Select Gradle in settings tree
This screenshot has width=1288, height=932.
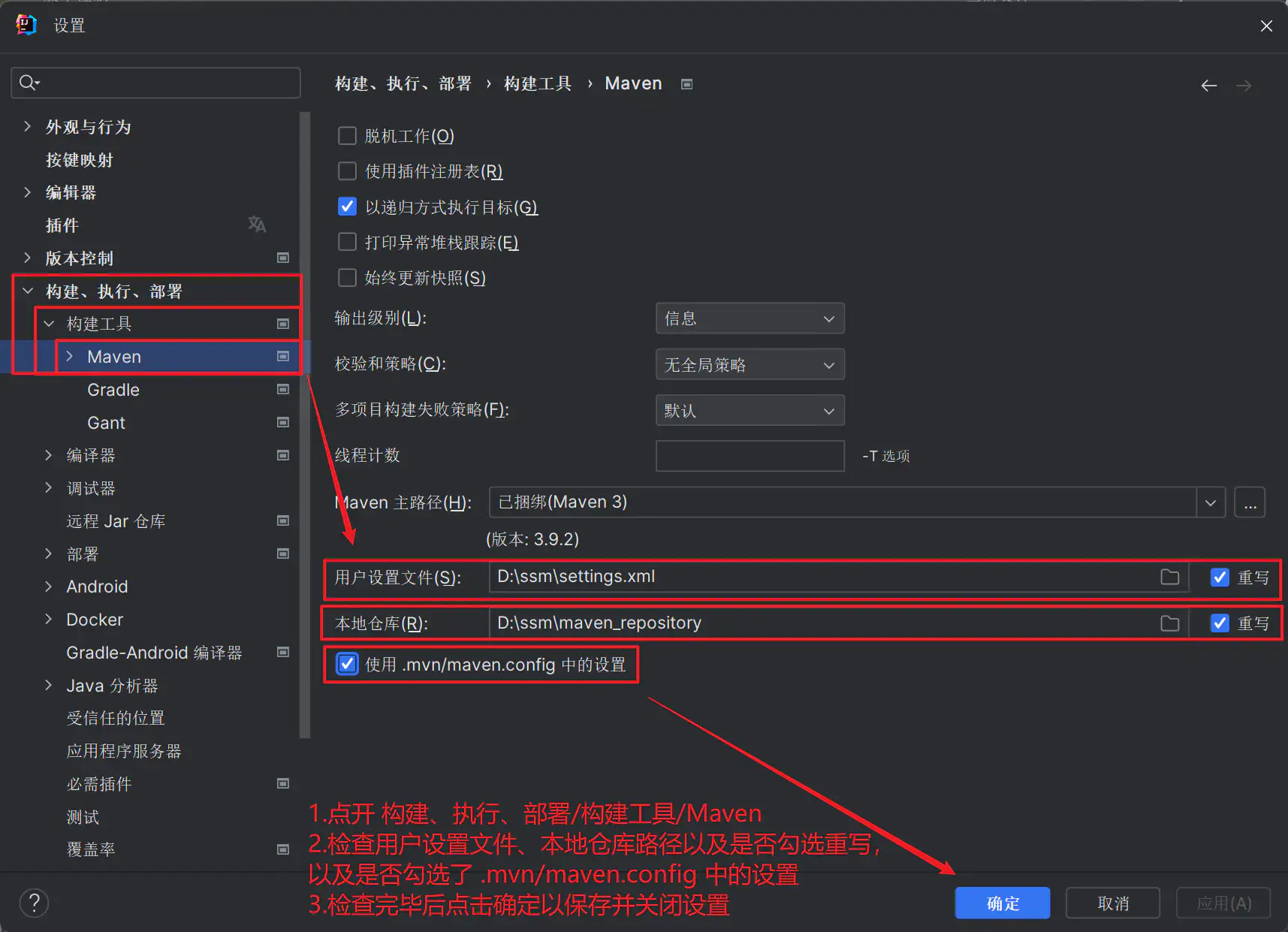tap(113, 390)
